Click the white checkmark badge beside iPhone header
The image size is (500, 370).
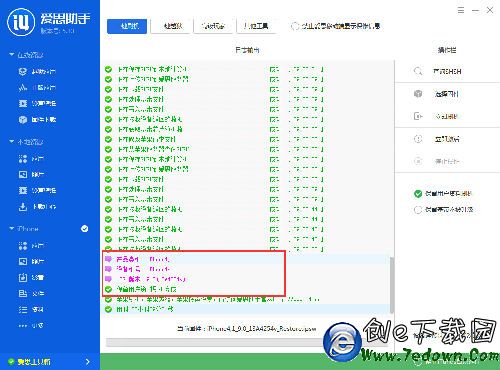click(x=85, y=228)
